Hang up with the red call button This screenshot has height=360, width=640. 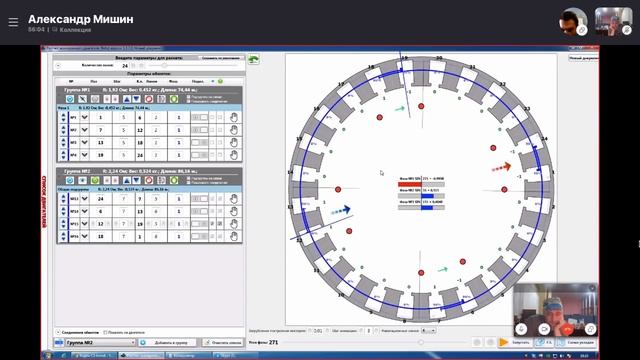pyautogui.click(x=567, y=329)
